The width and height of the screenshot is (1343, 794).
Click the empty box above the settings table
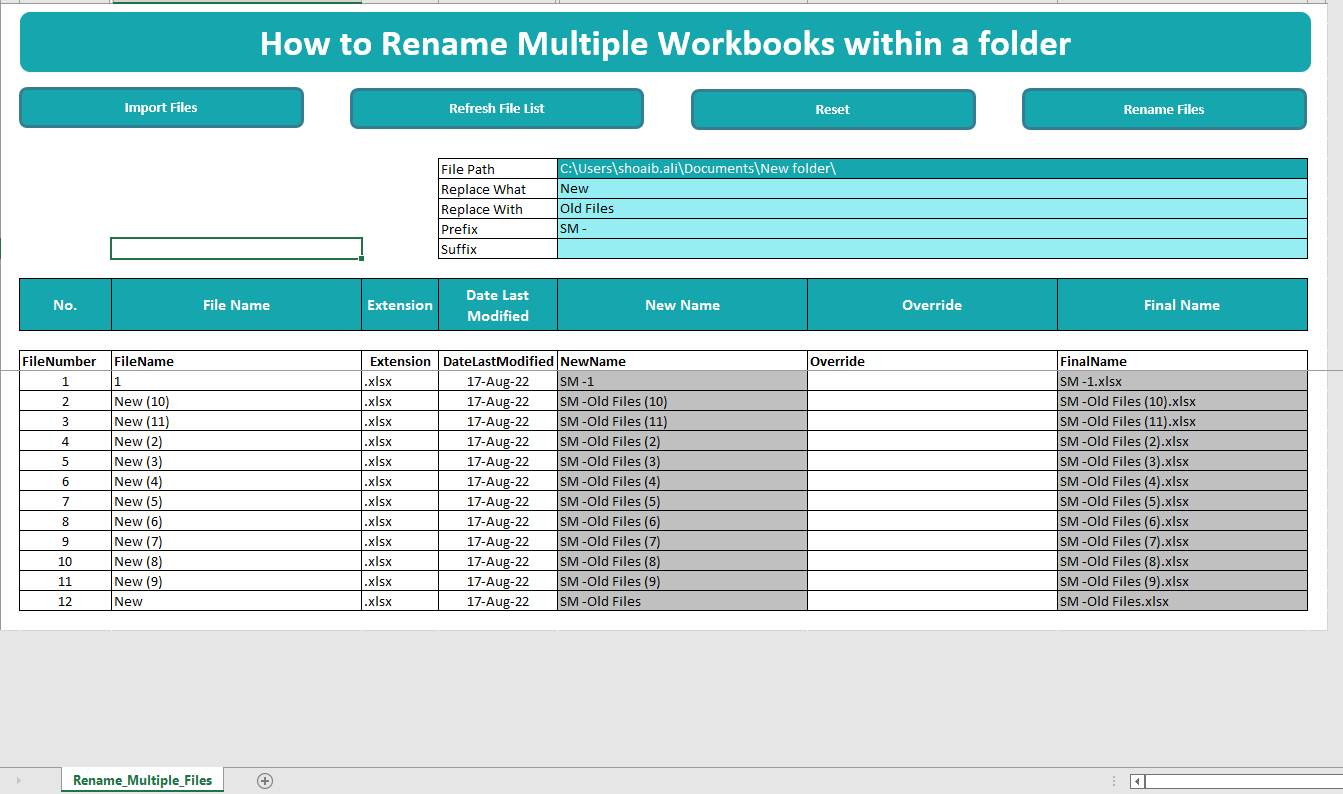pyautogui.click(x=236, y=247)
